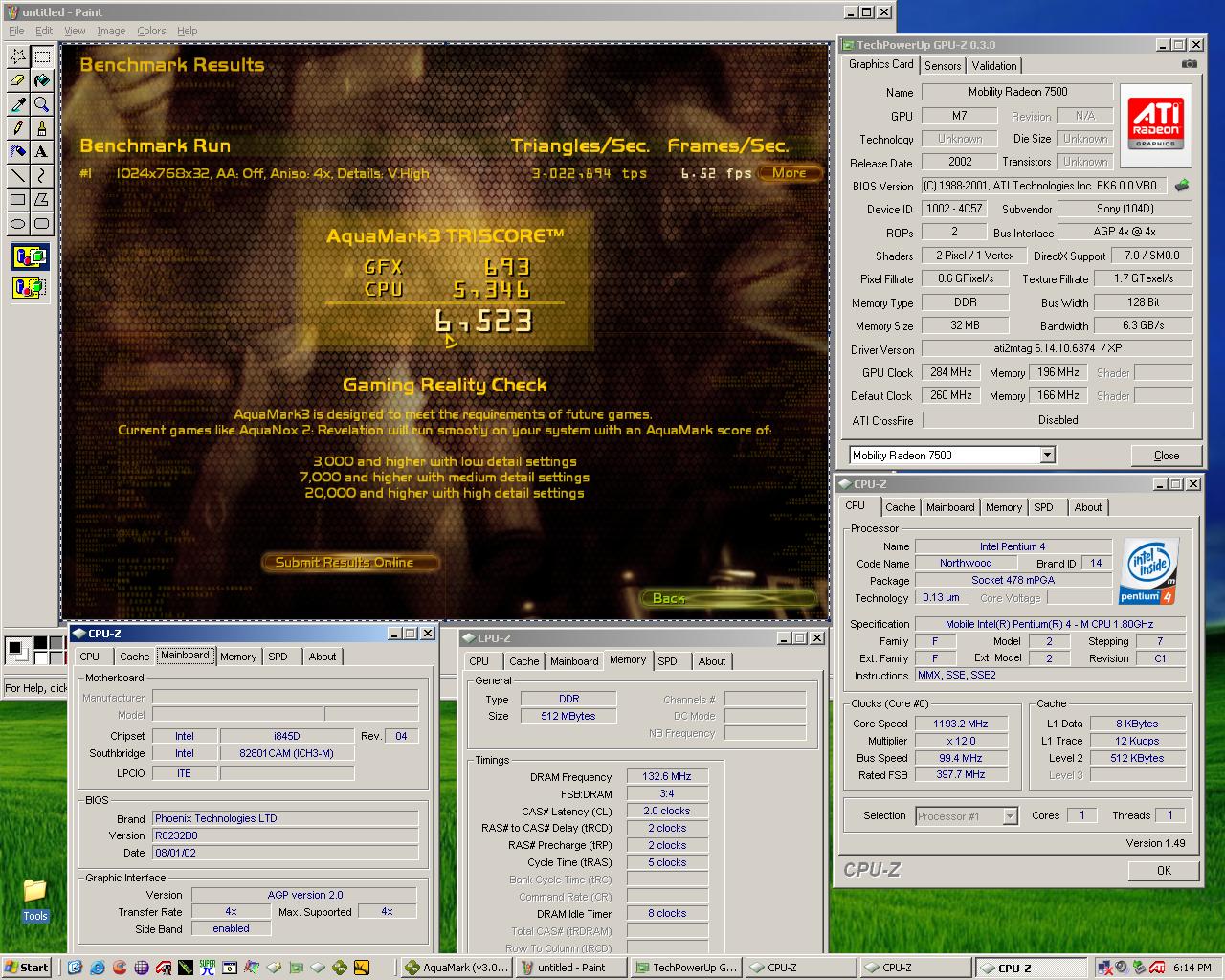Viewport: 1225px width, 980px height.
Task: Open SPD tab in CPU-Z window with OK button
Action: coord(1043,507)
